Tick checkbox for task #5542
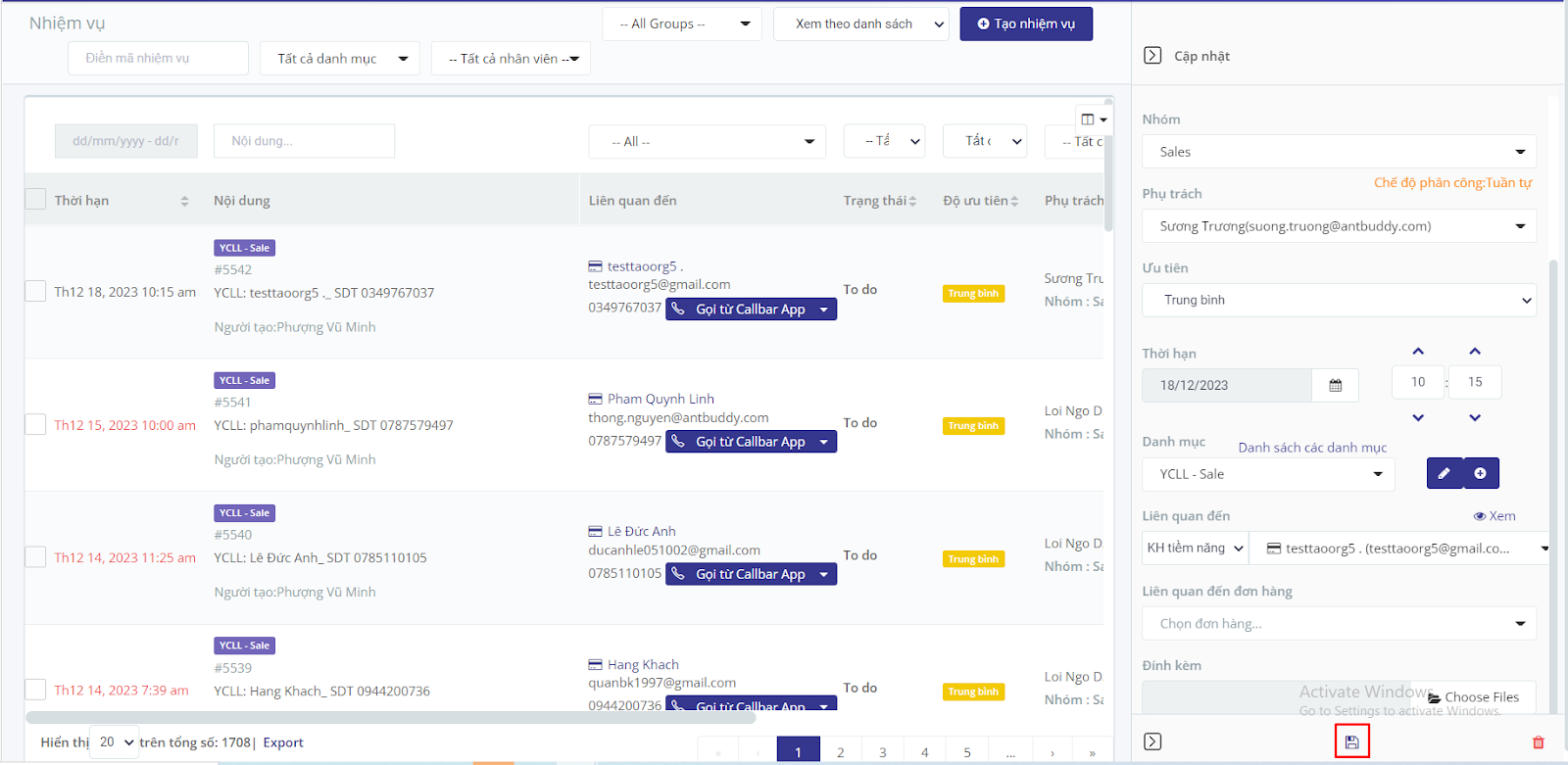Viewport: 1568px width, 765px height. pyautogui.click(x=35, y=291)
